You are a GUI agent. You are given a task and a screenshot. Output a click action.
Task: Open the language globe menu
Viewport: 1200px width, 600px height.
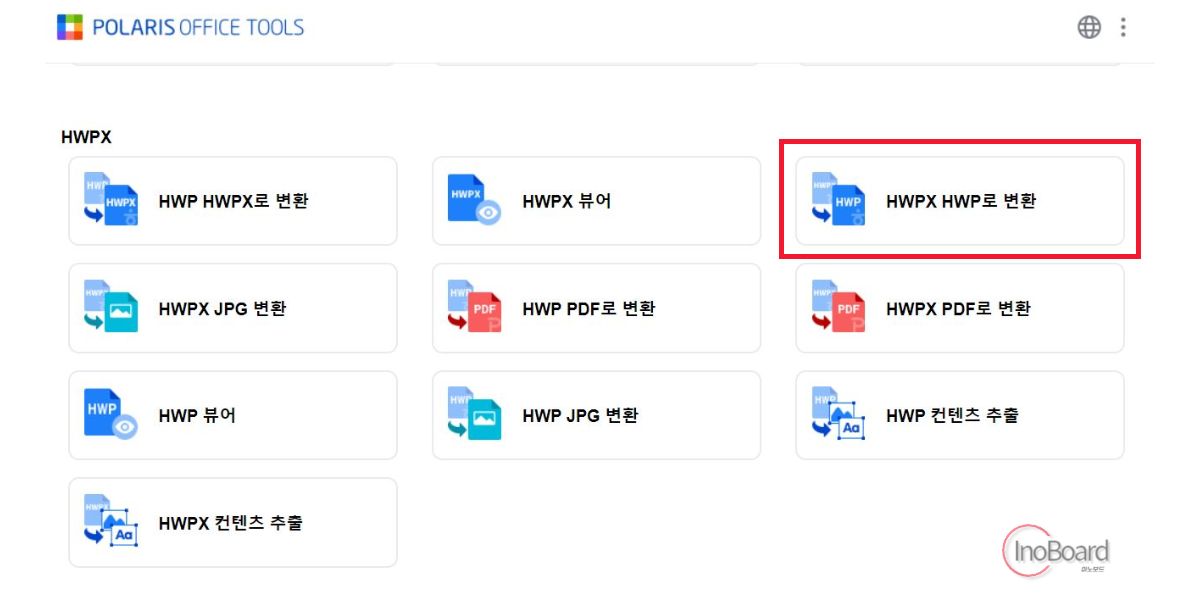click(x=1089, y=27)
